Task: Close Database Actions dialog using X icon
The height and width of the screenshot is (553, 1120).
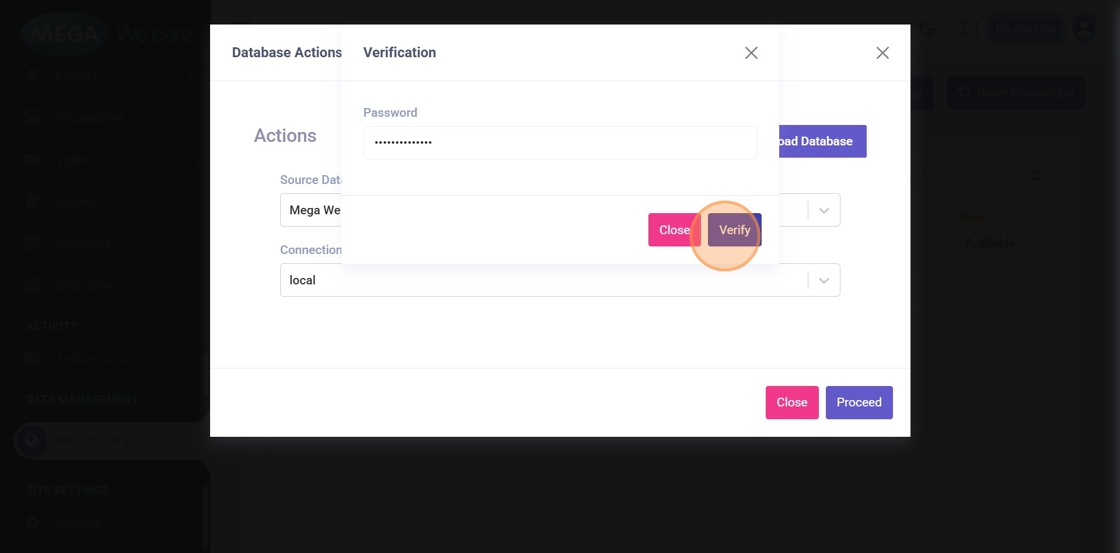Action: [x=882, y=53]
